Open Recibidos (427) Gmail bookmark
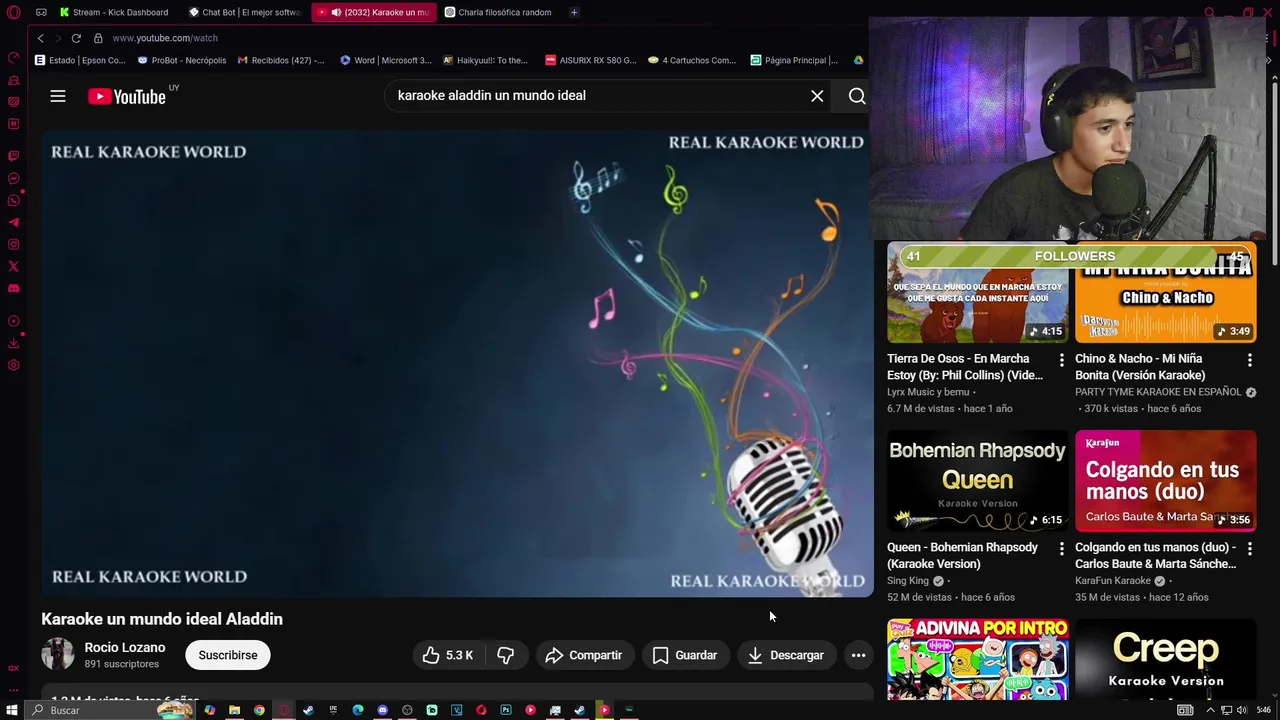The height and width of the screenshot is (720, 1280). coord(281,60)
